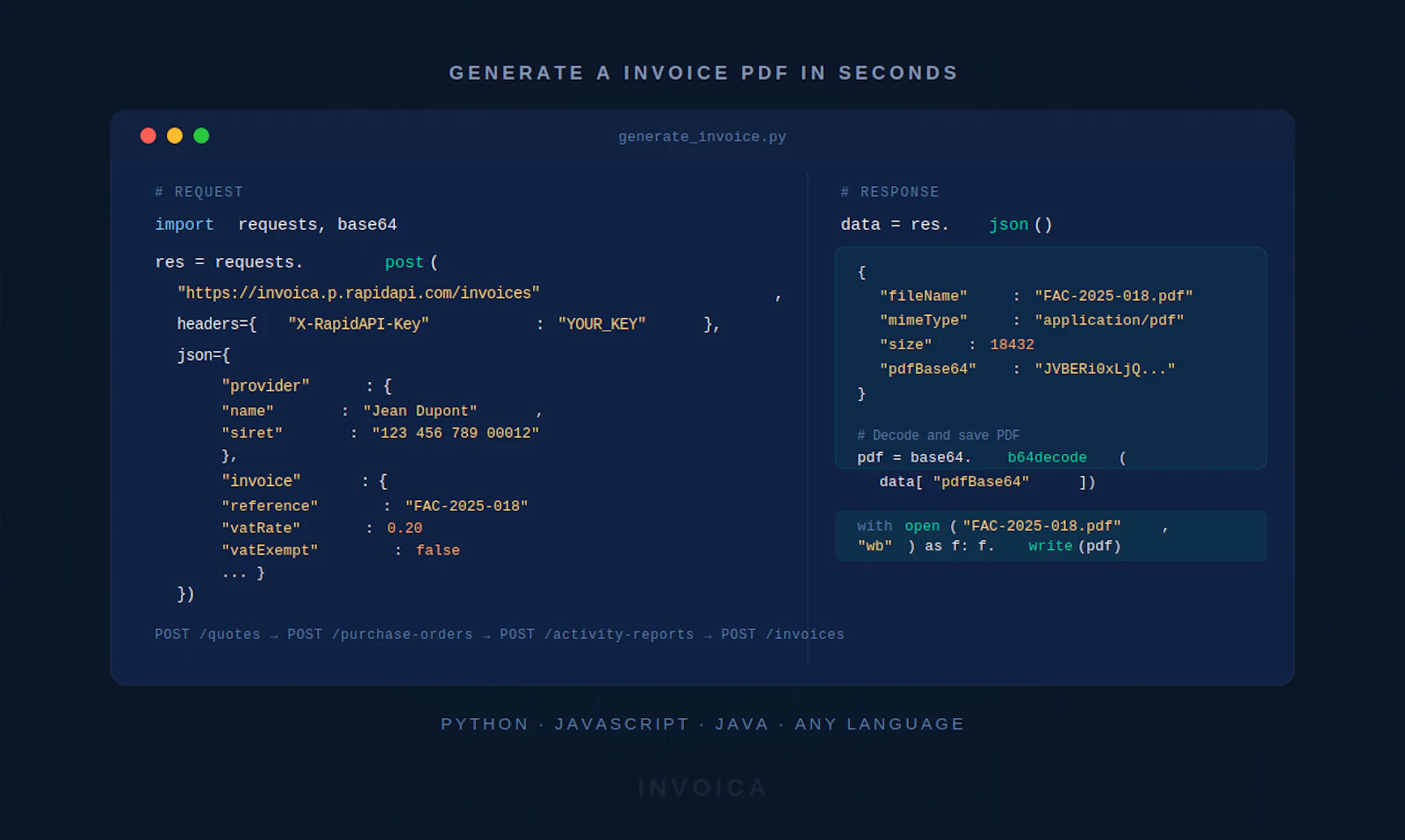Click the green maximize dot in the code window

tap(201, 135)
